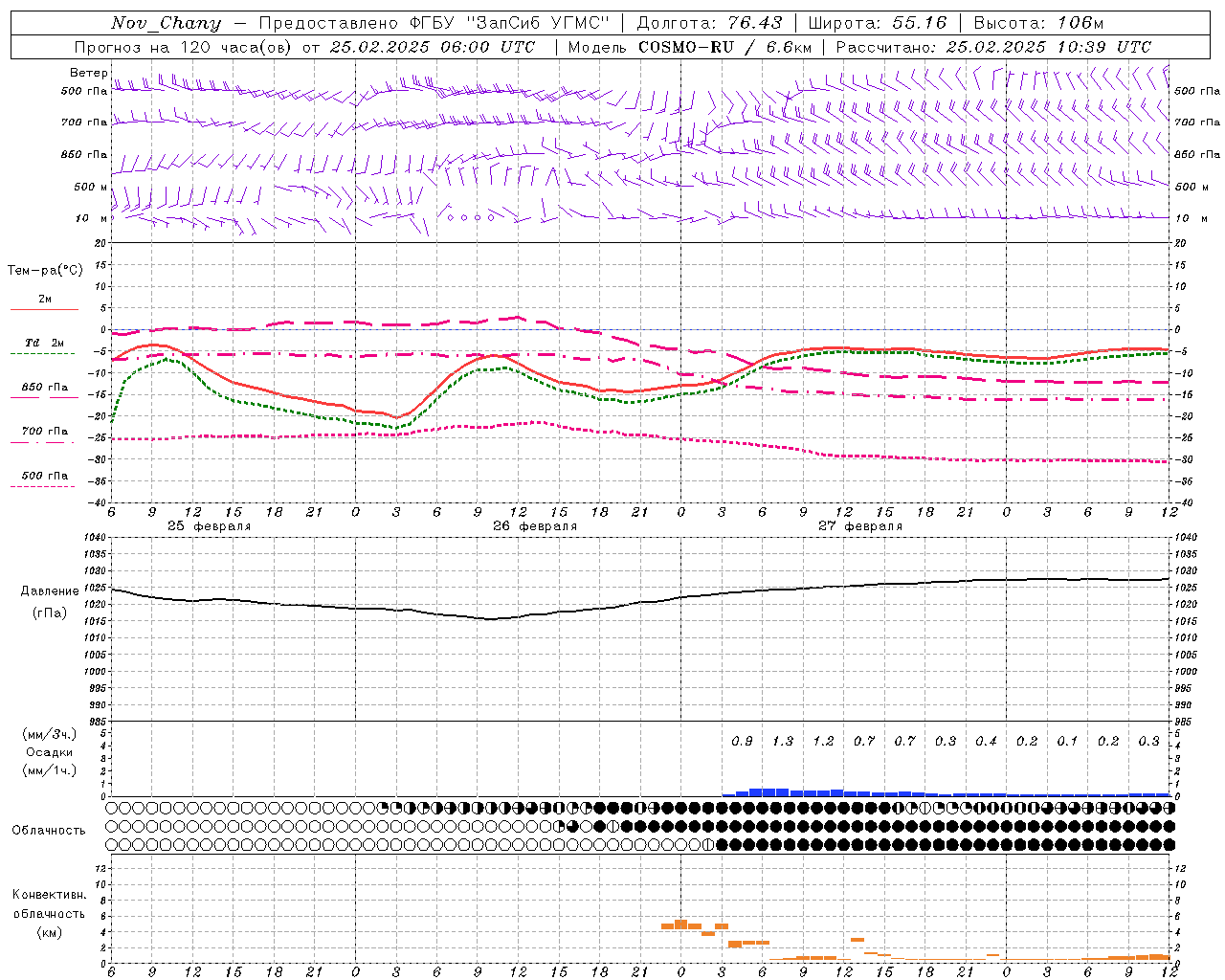Click the "26 февраля" date label
Image resolution: width=1225 pixels, height=980 pixels.
pyautogui.click(x=535, y=526)
